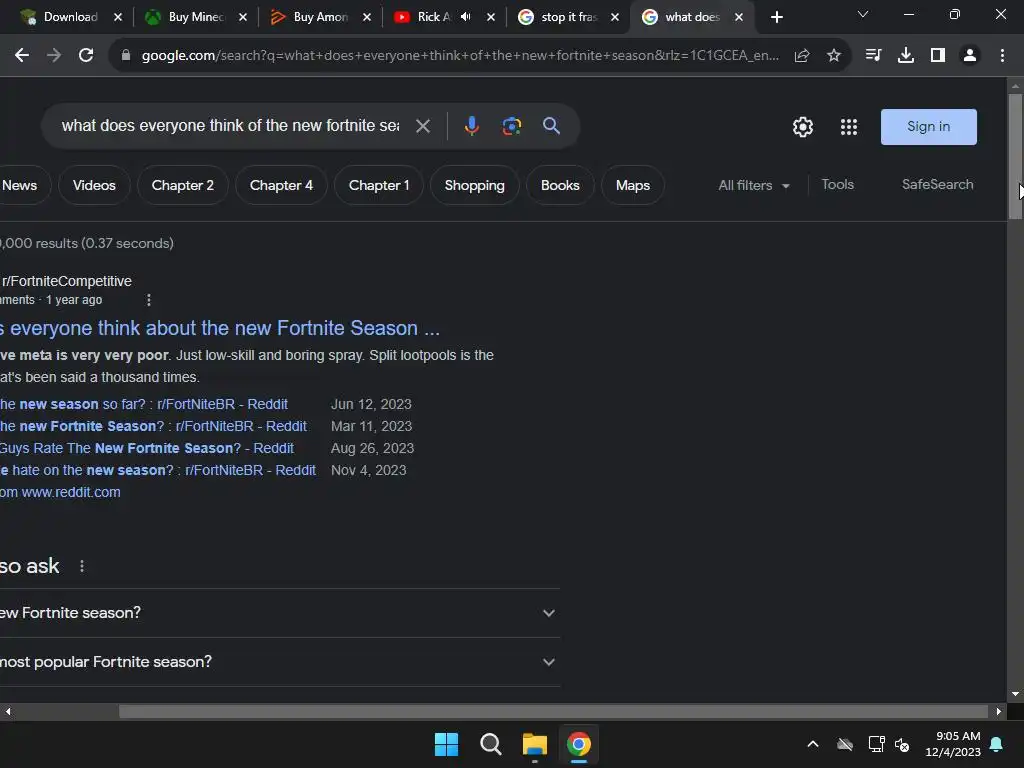The width and height of the screenshot is (1024, 768).
Task: Open Chrome downloads icon
Action: tap(905, 56)
